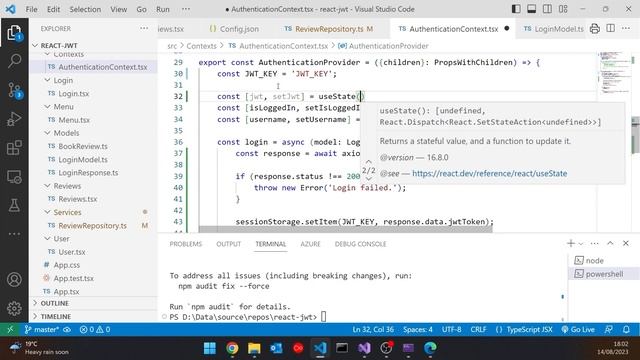Switch to ReviewRepository.ts editor tab

click(329, 29)
